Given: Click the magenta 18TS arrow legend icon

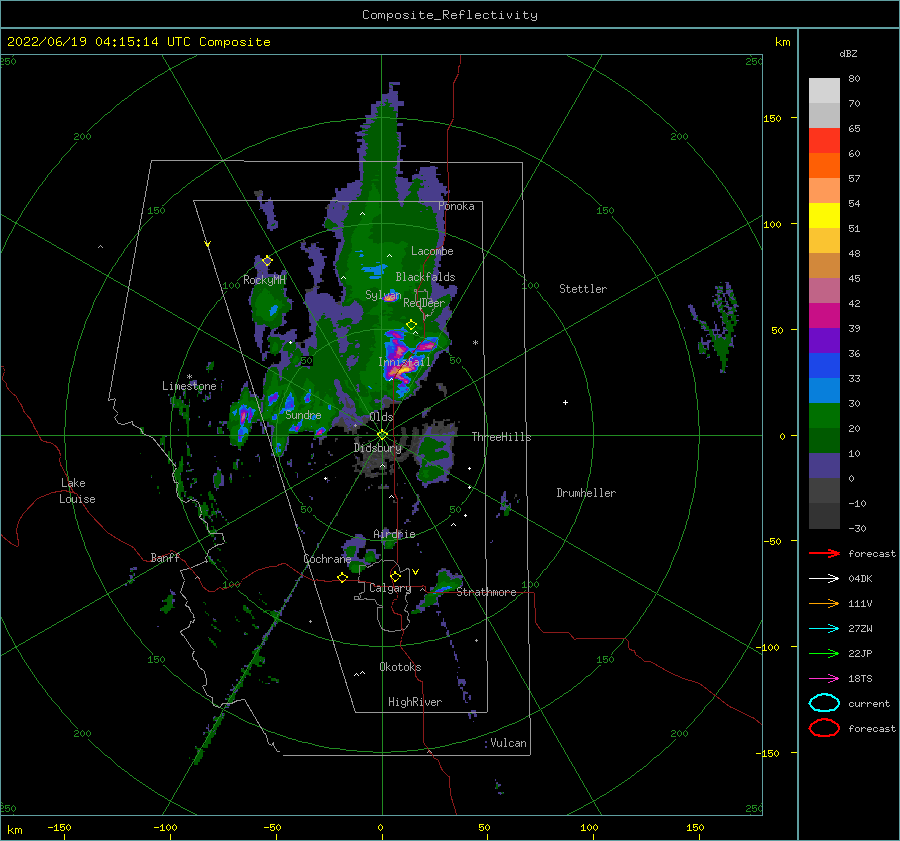Looking at the screenshot, I should click(x=824, y=679).
